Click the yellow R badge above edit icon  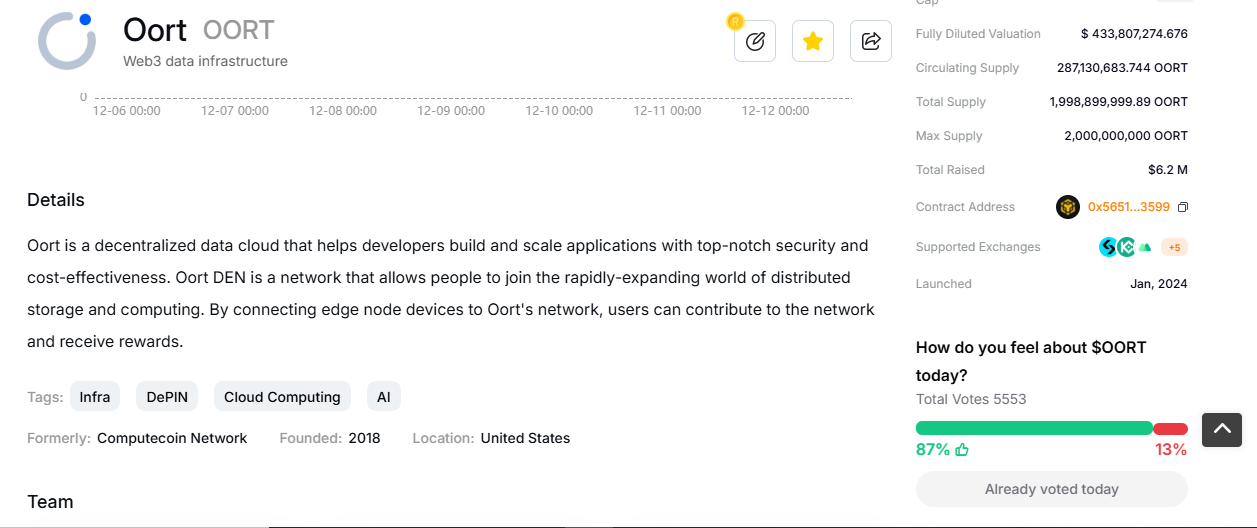[736, 21]
